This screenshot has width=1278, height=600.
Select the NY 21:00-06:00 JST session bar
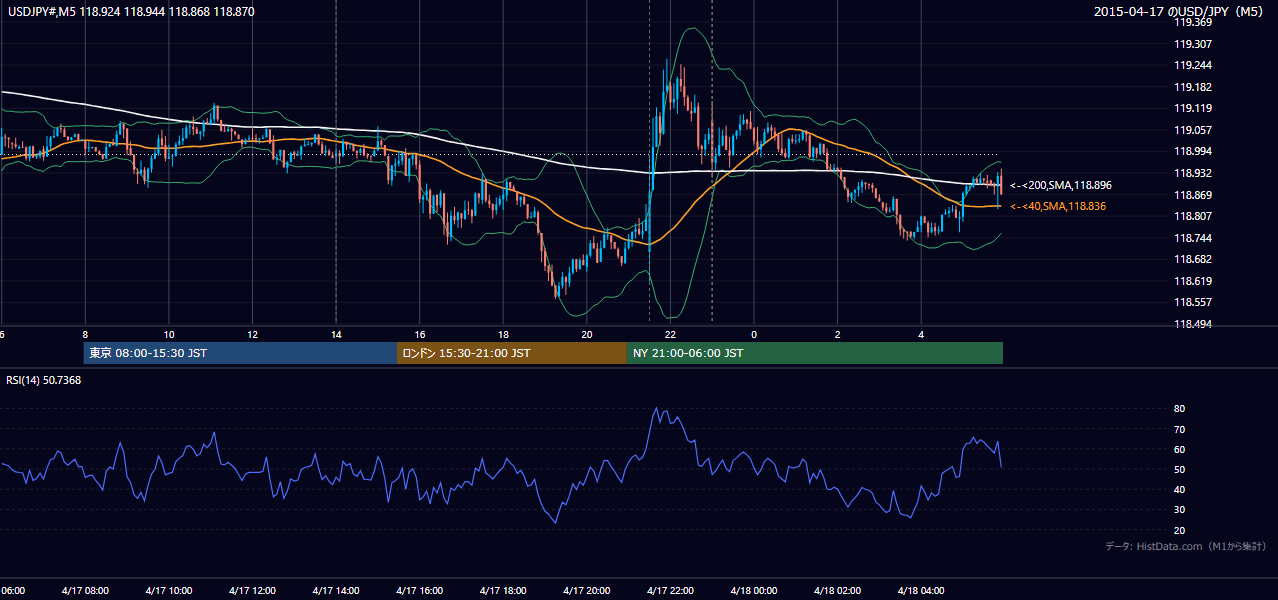[x=815, y=353]
